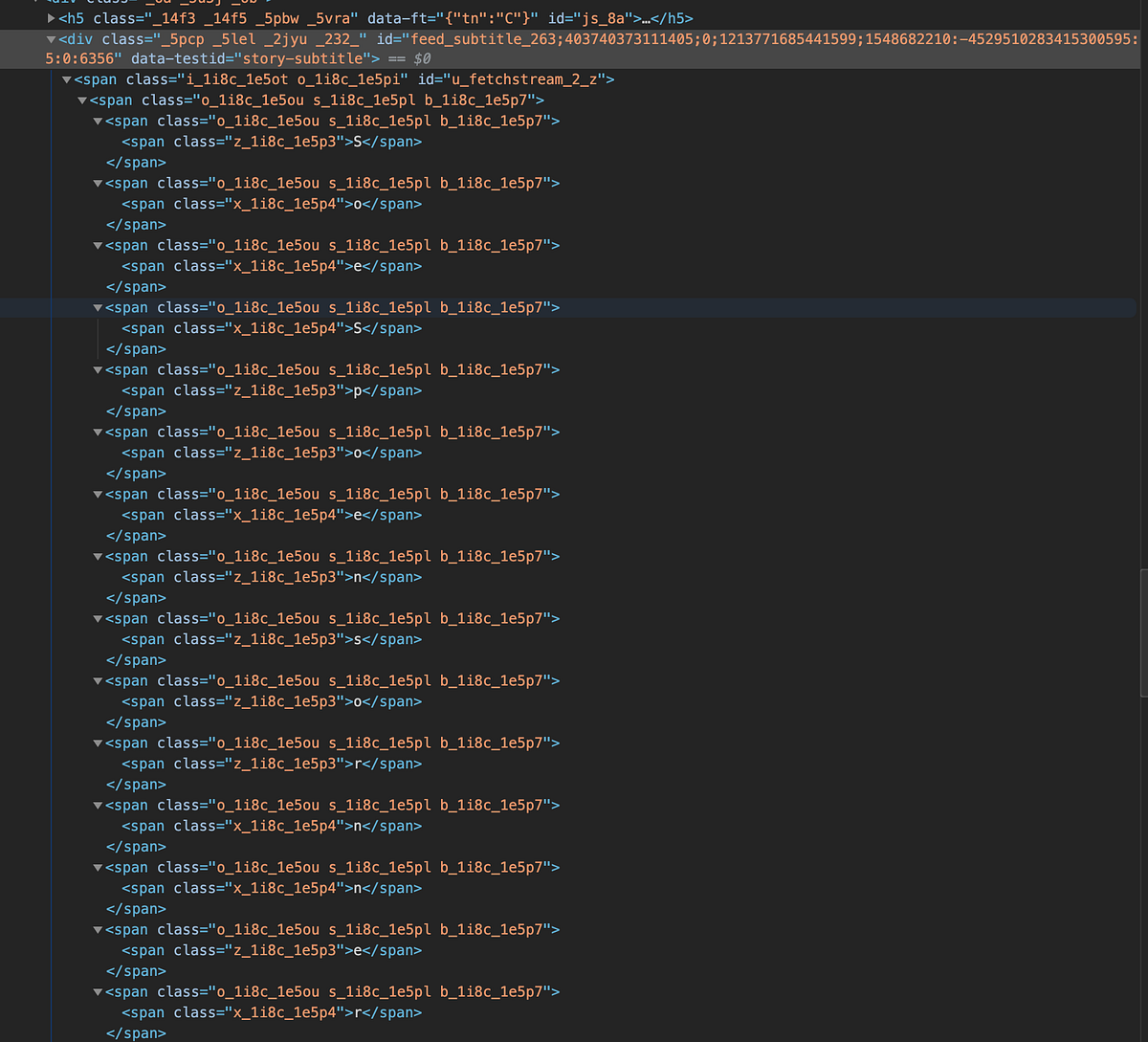
Task: Collapse the parent span of x_1i8c_1e5p4 uppercase "S"
Action: click(98, 308)
